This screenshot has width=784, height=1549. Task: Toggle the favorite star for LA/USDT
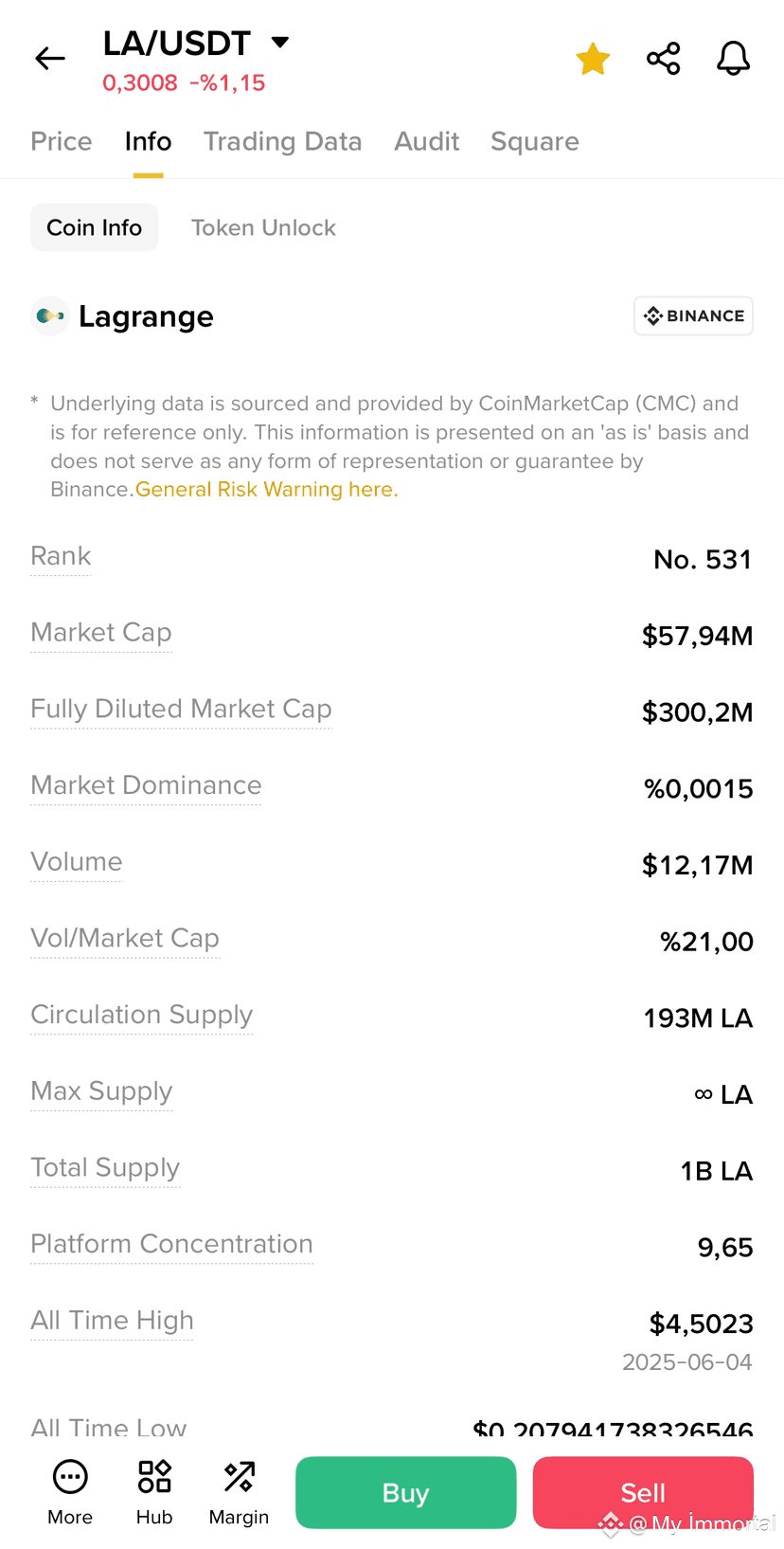point(593,59)
